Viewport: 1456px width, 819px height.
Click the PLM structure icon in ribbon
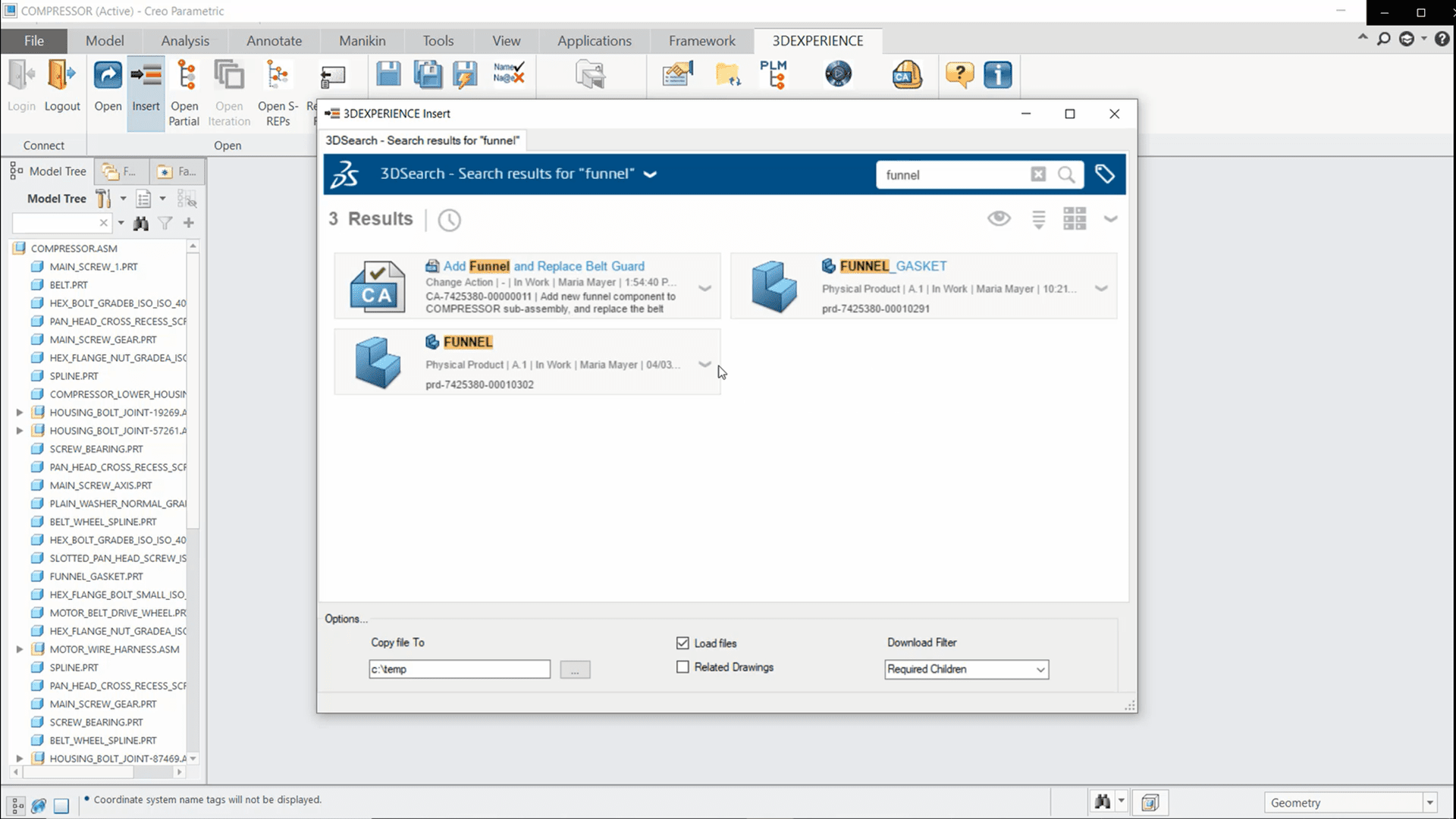tap(773, 75)
